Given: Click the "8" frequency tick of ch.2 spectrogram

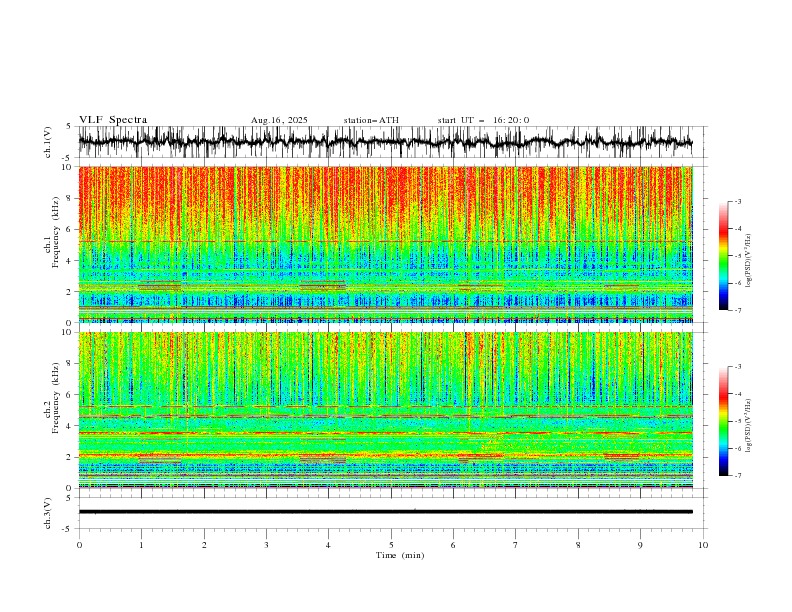Looking at the screenshot, I should tap(71, 364).
